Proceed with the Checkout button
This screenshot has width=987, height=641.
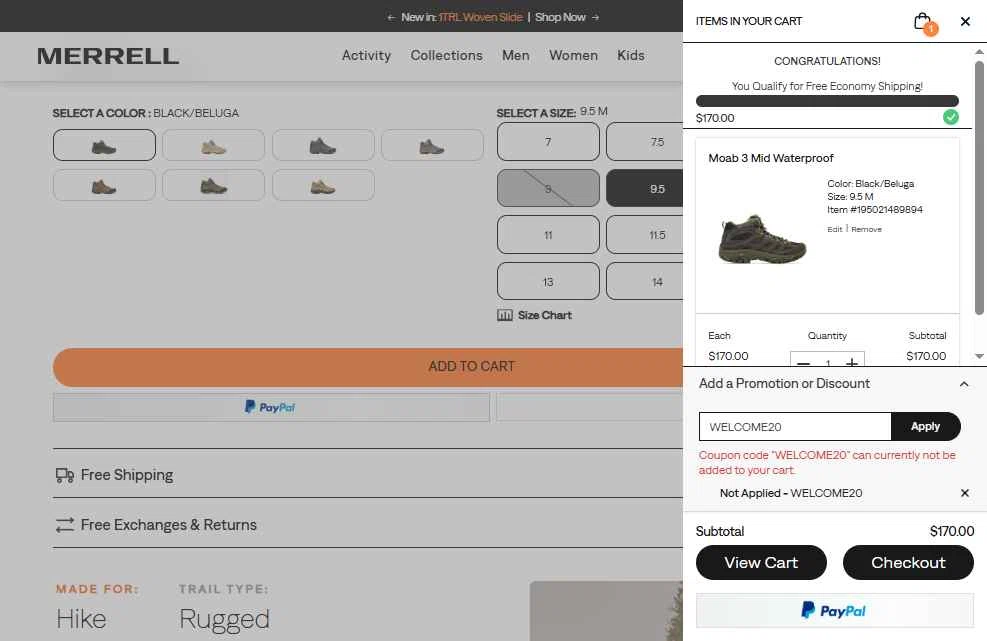[x=908, y=562]
